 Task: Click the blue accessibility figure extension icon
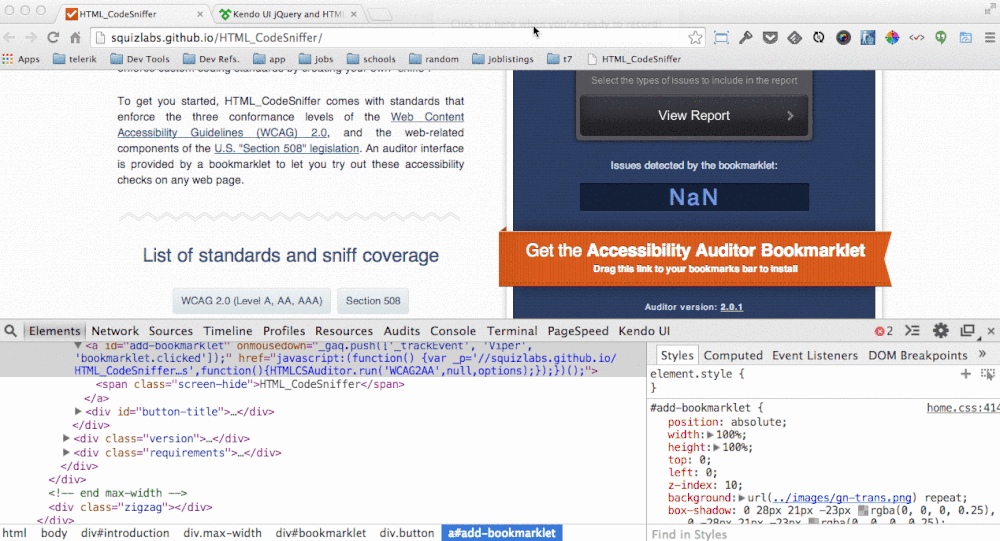[867, 38]
